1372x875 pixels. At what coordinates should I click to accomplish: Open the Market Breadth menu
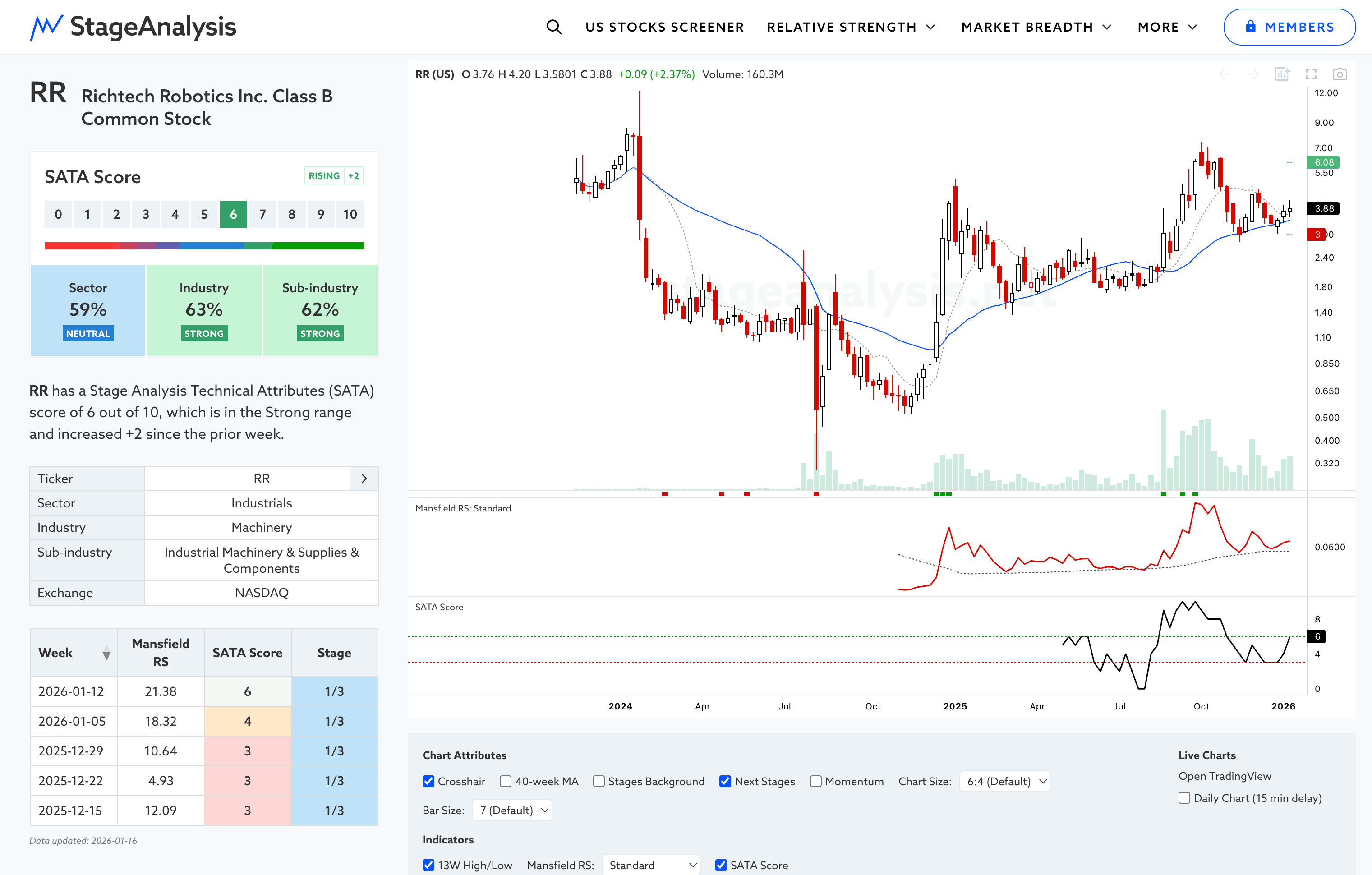click(1035, 27)
